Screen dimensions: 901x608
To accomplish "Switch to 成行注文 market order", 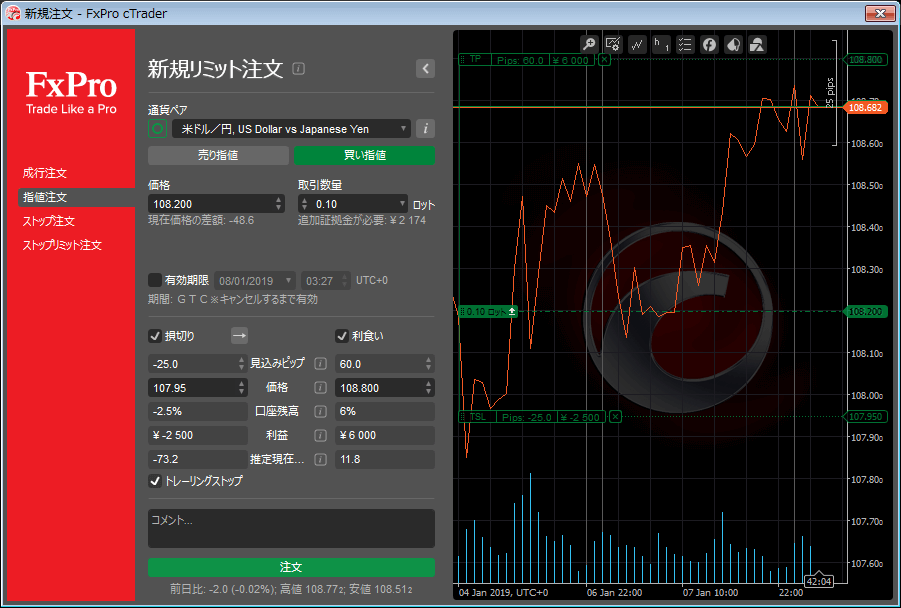I will 45,173.
